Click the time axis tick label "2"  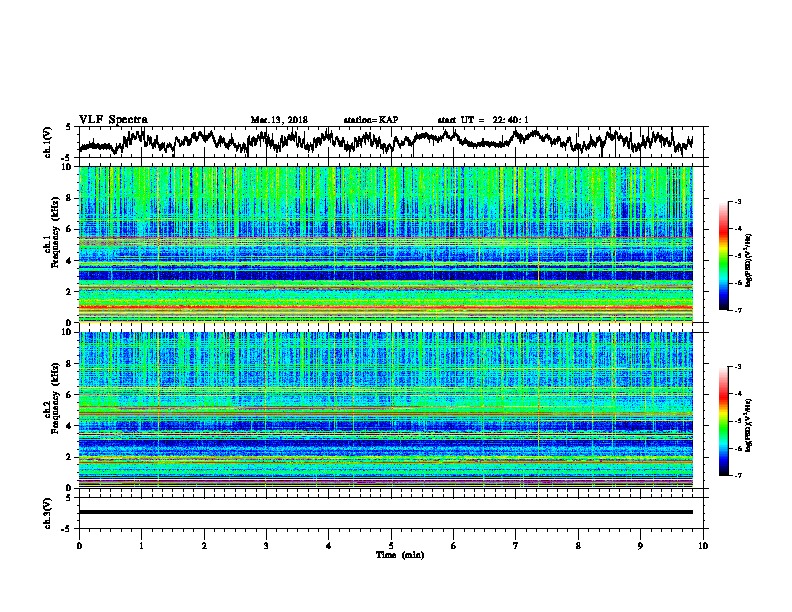click(x=204, y=546)
